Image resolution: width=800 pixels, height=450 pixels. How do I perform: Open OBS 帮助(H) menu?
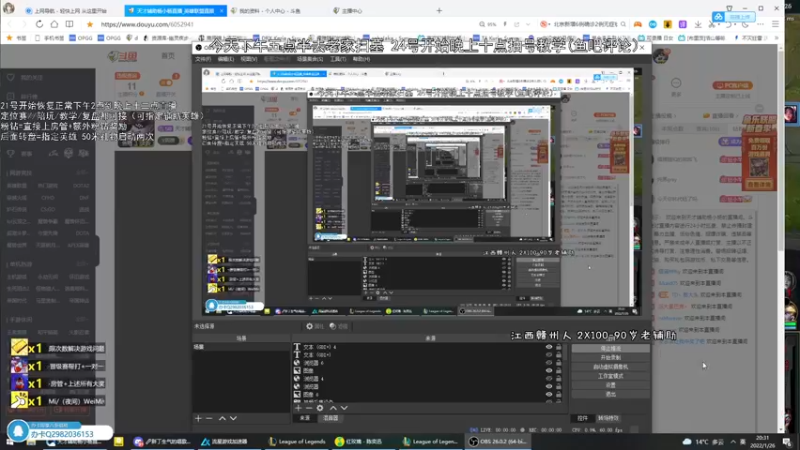click(x=361, y=59)
